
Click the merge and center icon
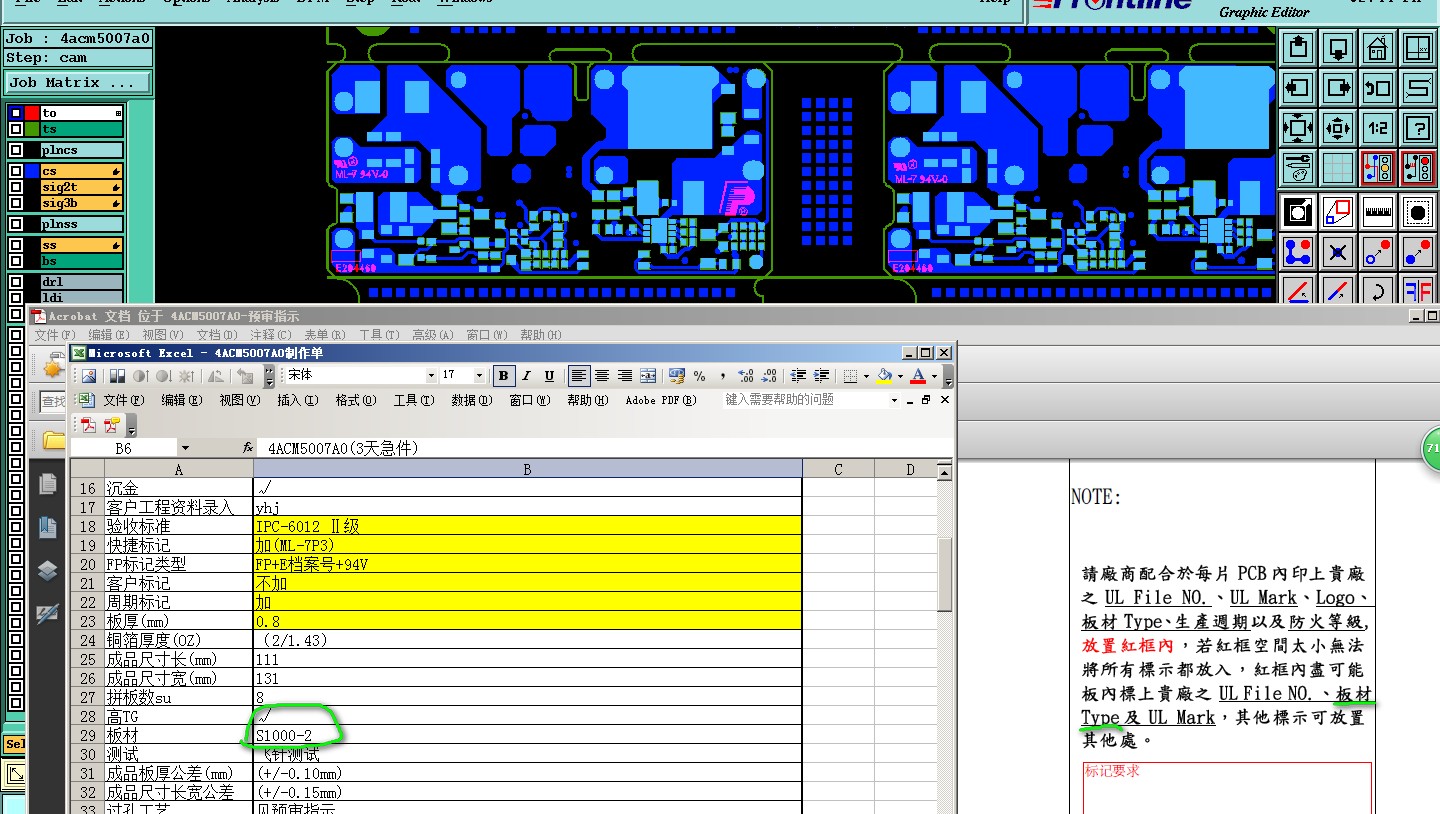(648, 376)
